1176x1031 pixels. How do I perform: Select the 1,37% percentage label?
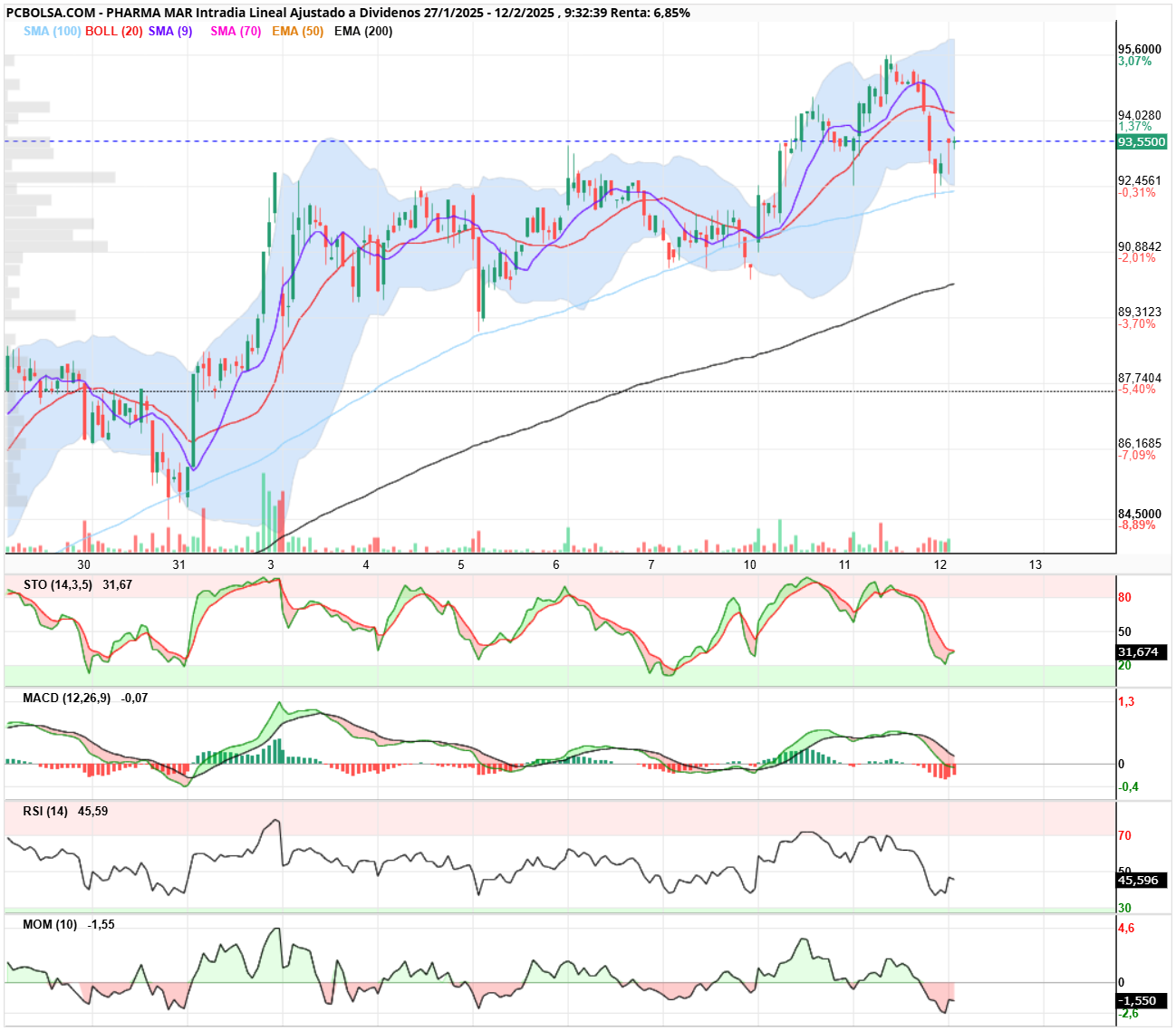[1135, 127]
